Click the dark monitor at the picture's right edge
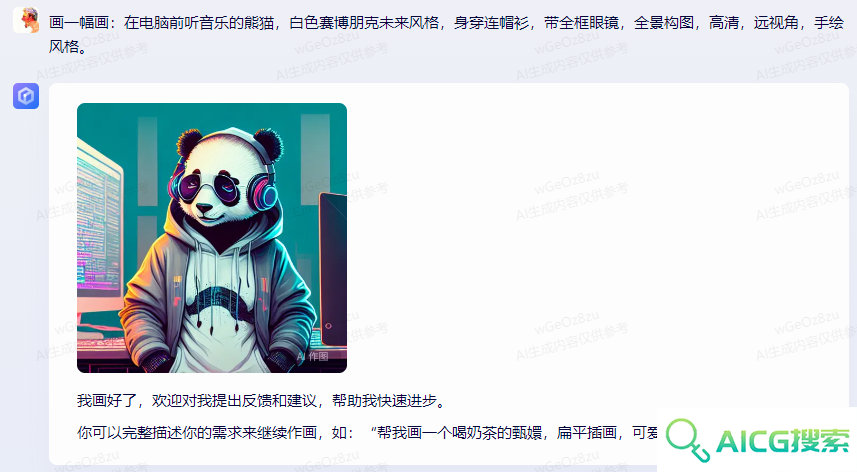The image size is (857, 472). tap(332, 269)
